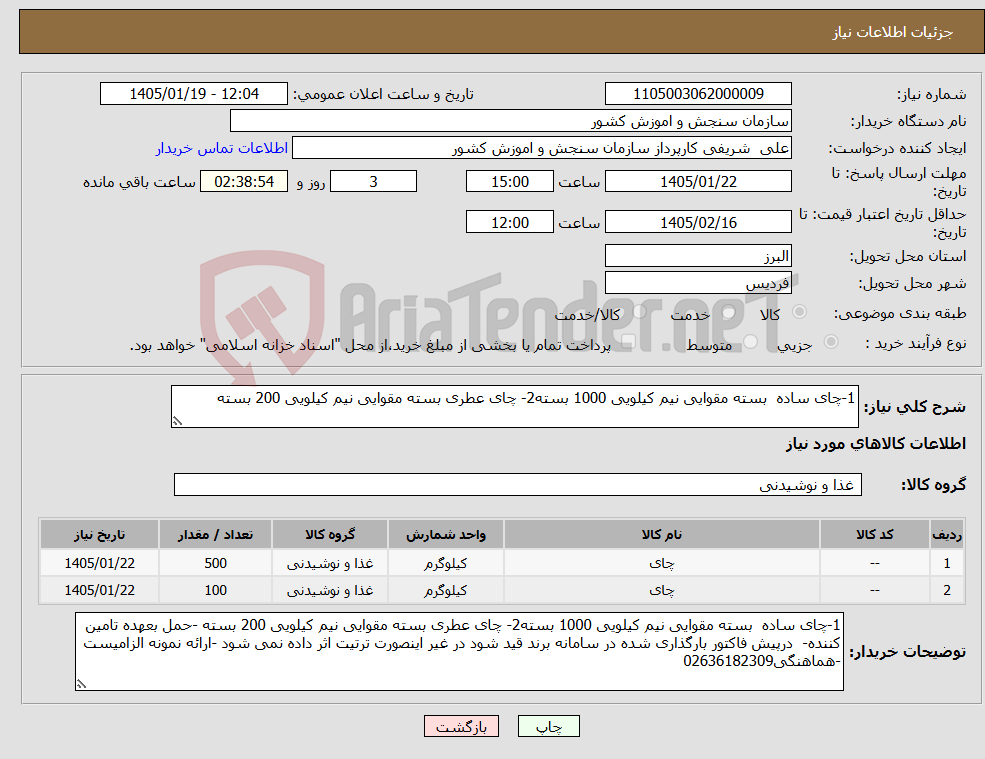Click the کد کالا column header
985x759 pixels.
coord(874,534)
